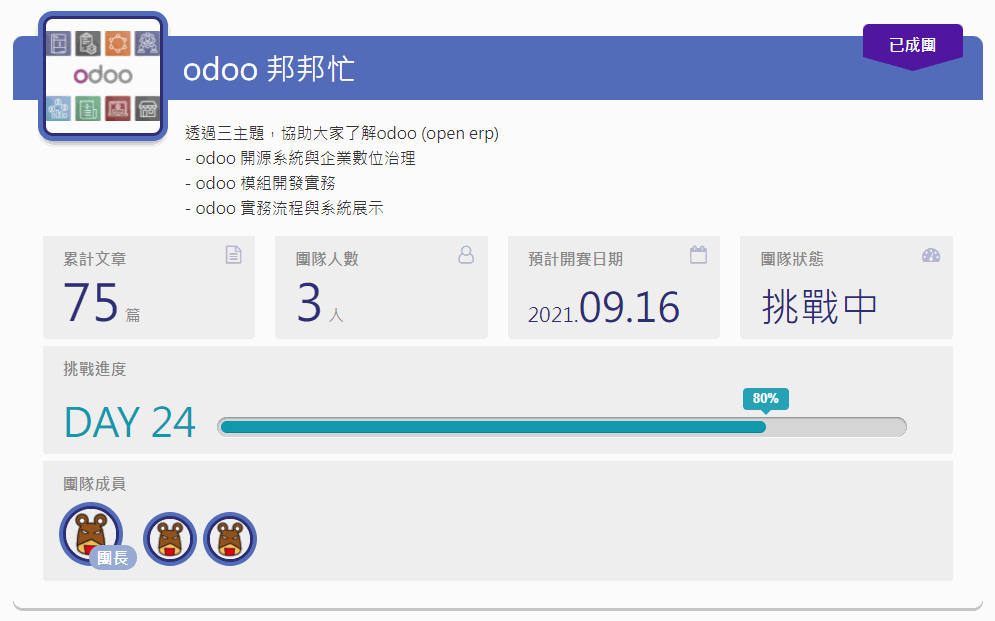
Task: Click the document icon on 累計文章 card
Action: 233,255
